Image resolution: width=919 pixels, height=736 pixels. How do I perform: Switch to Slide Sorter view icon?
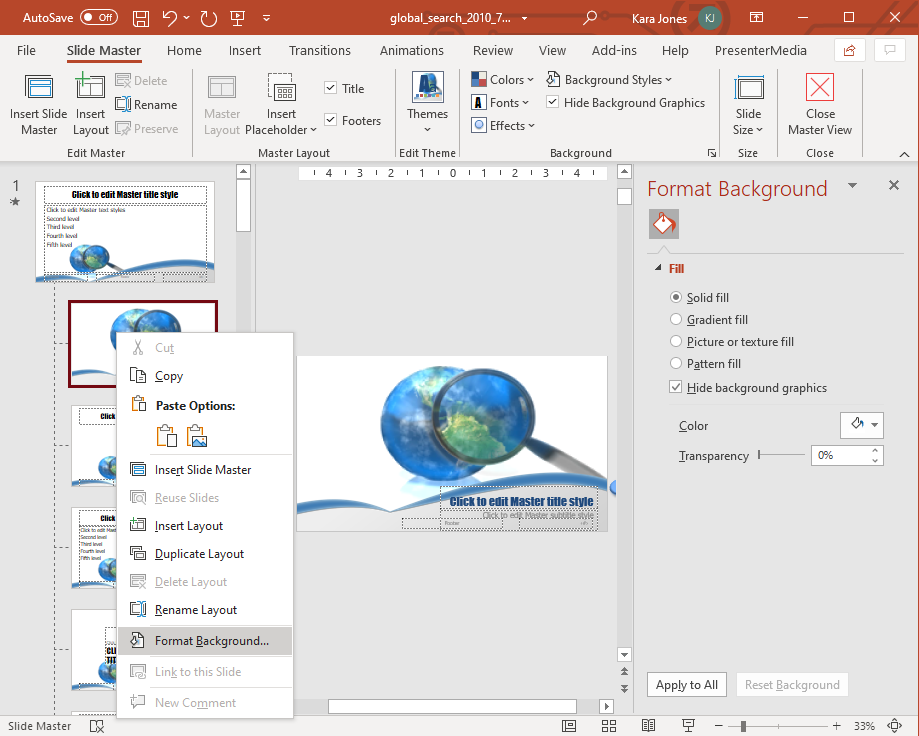pyautogui.click(x=609, y=726)
